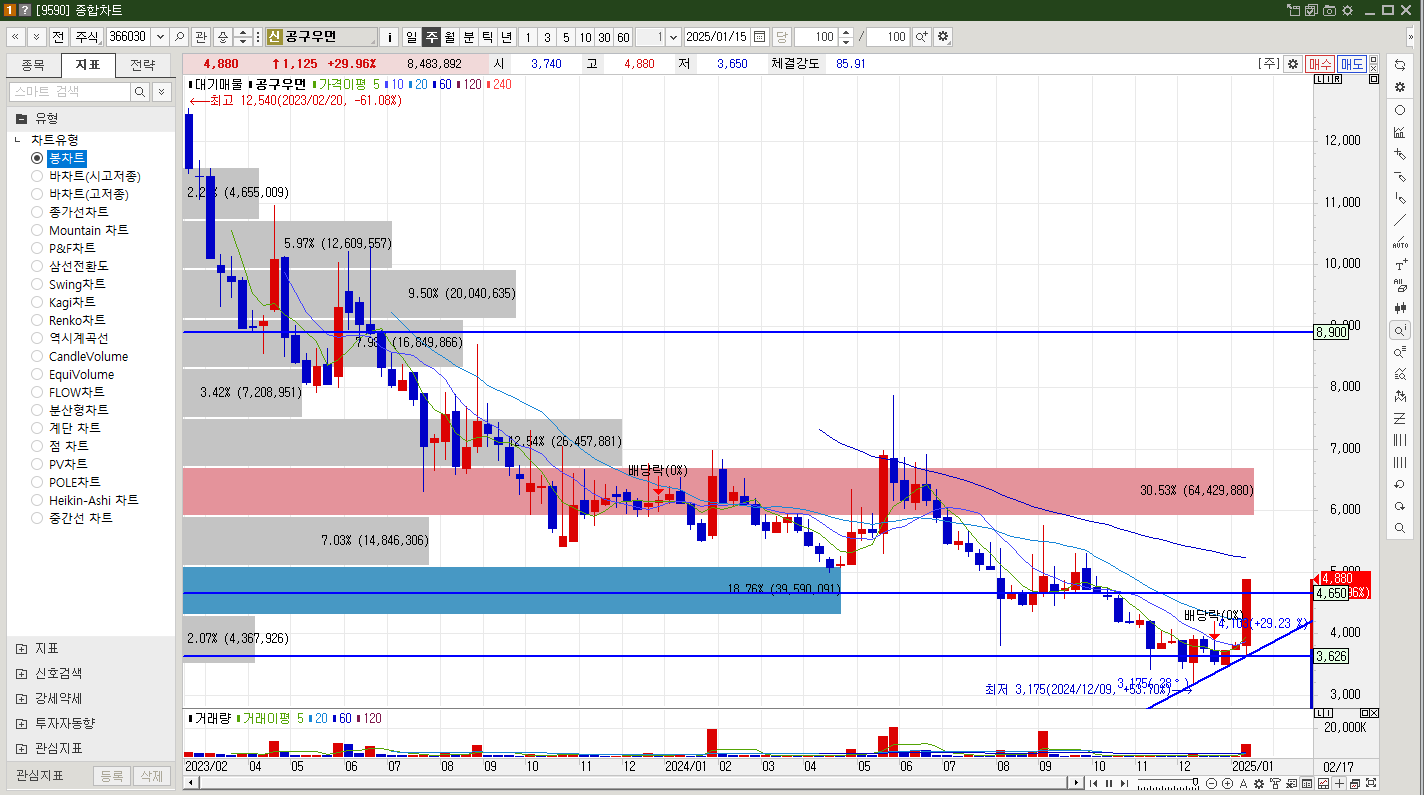Click chart header gear next to [주]

pos(1293,64)
